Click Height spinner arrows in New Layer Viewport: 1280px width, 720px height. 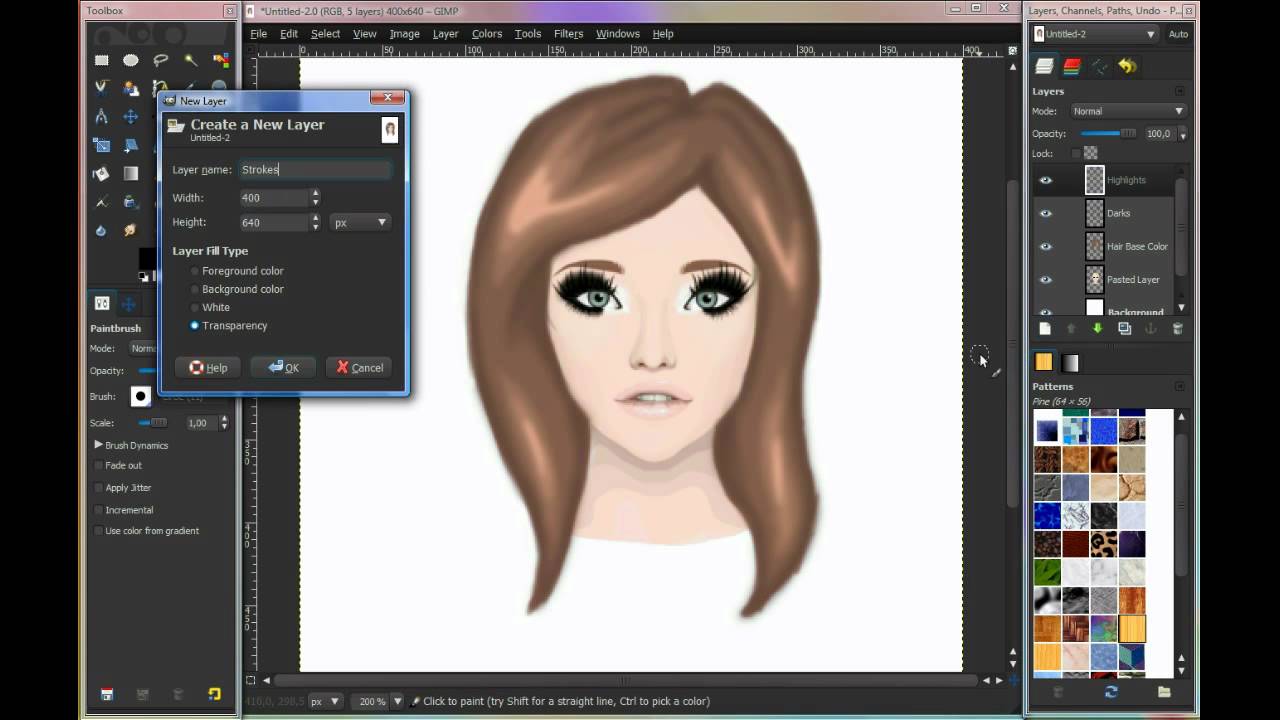pyautogui.click(x=315, y=222)
